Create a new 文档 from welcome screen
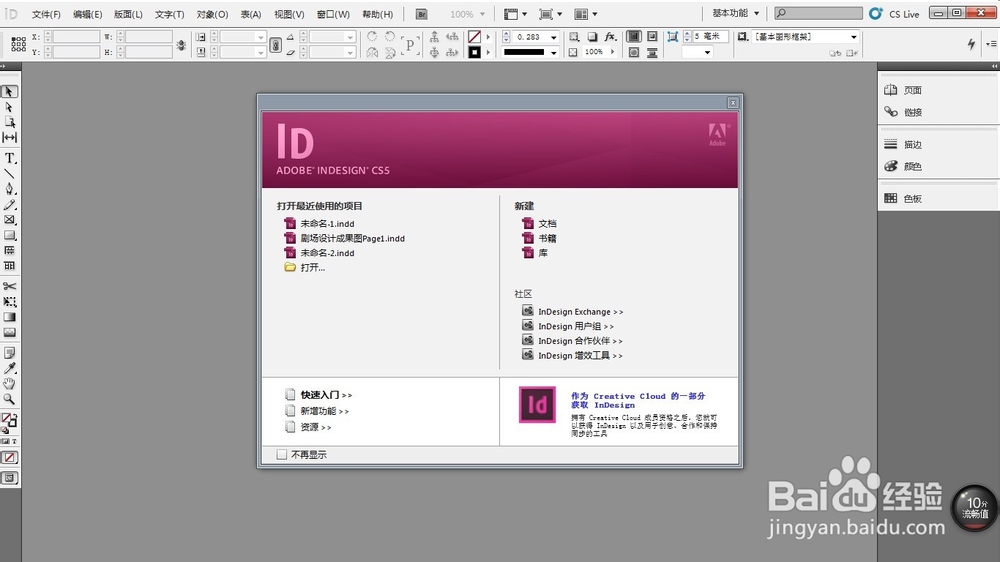 [547, 223]
